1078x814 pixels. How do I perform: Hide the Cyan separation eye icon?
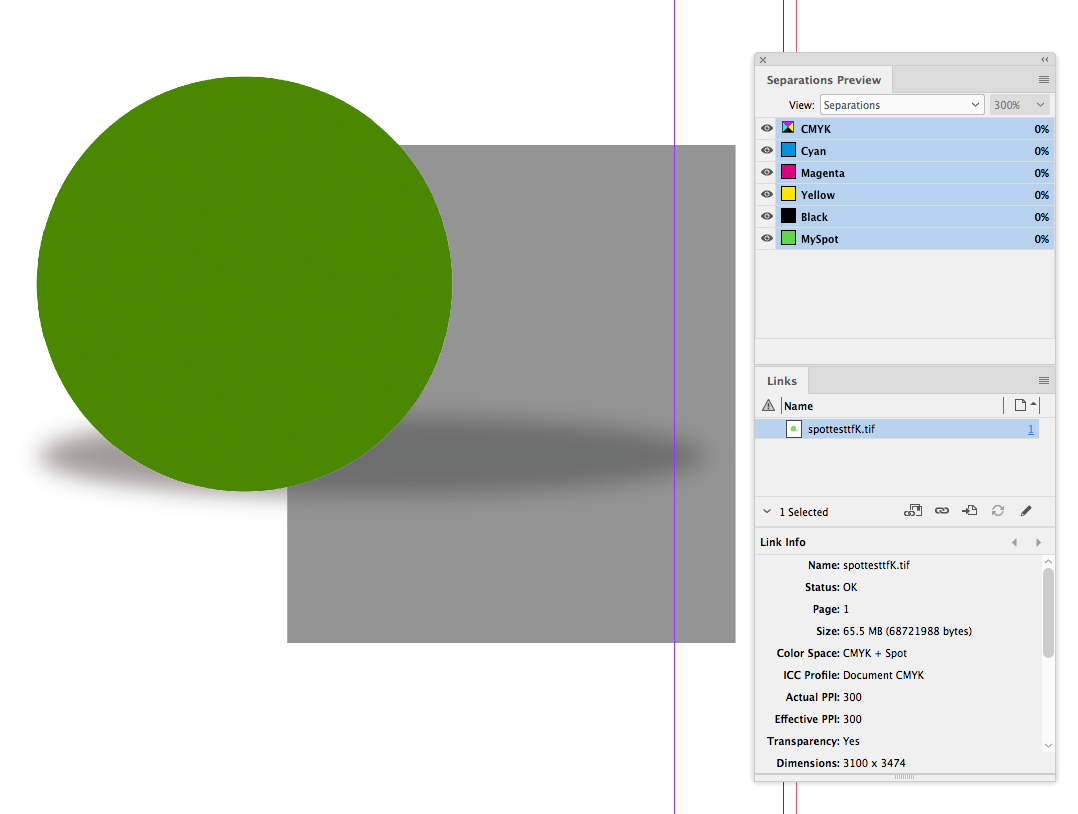click(x=766, y=150)
